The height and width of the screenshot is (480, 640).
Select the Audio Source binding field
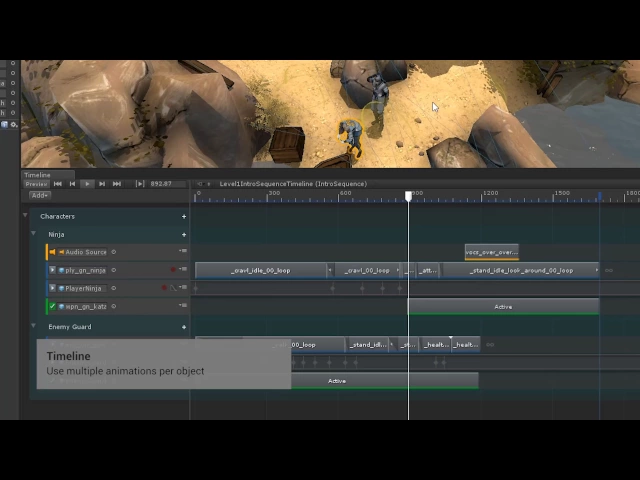coord(82,252)
